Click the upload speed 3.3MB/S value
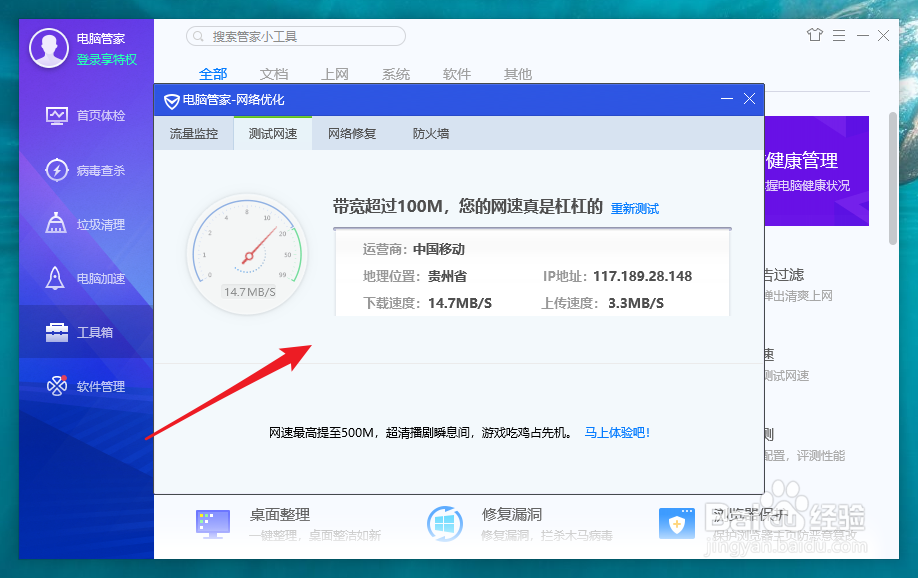918x578 pixels. click(636, 303)
